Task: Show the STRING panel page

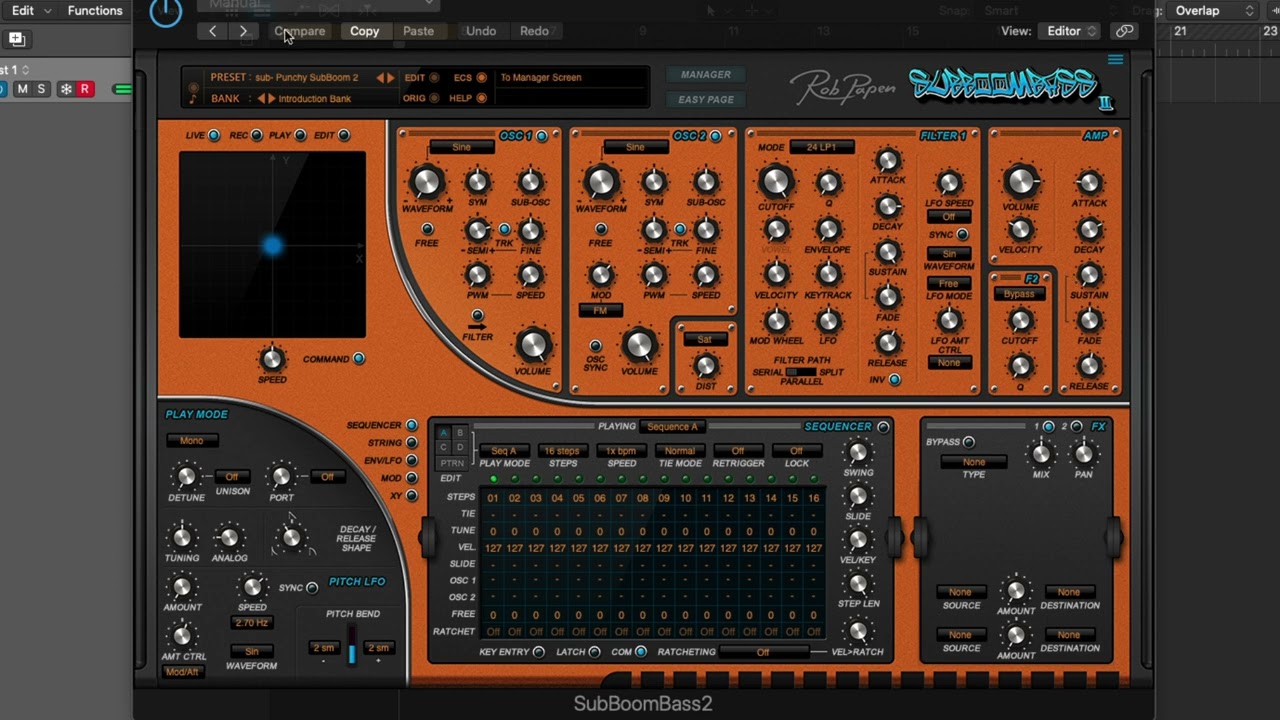Action: 411,443
